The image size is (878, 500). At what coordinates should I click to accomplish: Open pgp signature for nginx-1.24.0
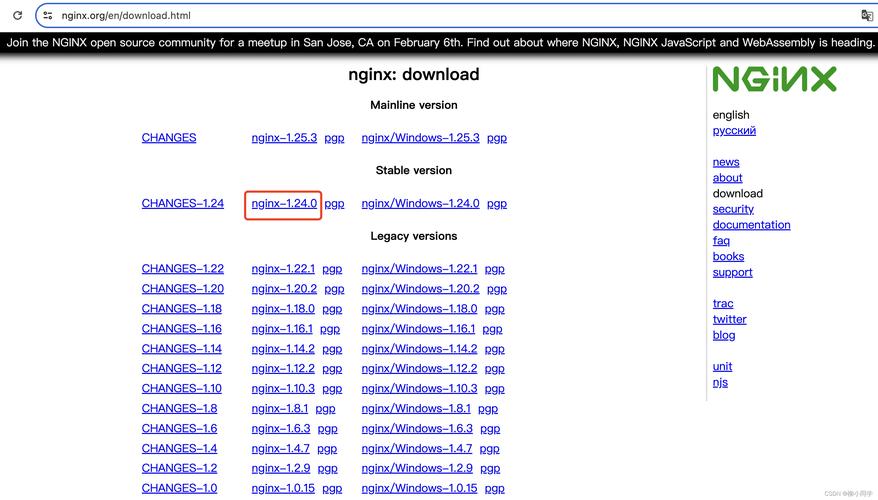click(x=334, y=204)
